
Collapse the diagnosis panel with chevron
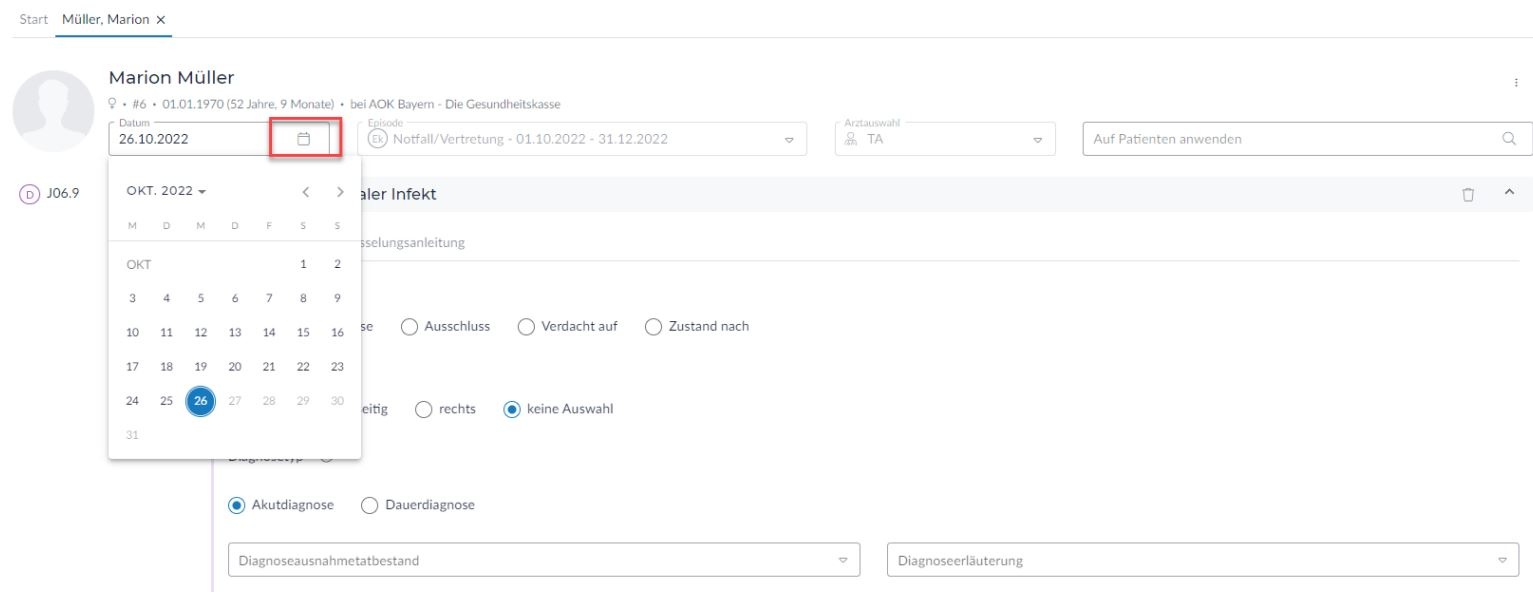pos(1510,193)
